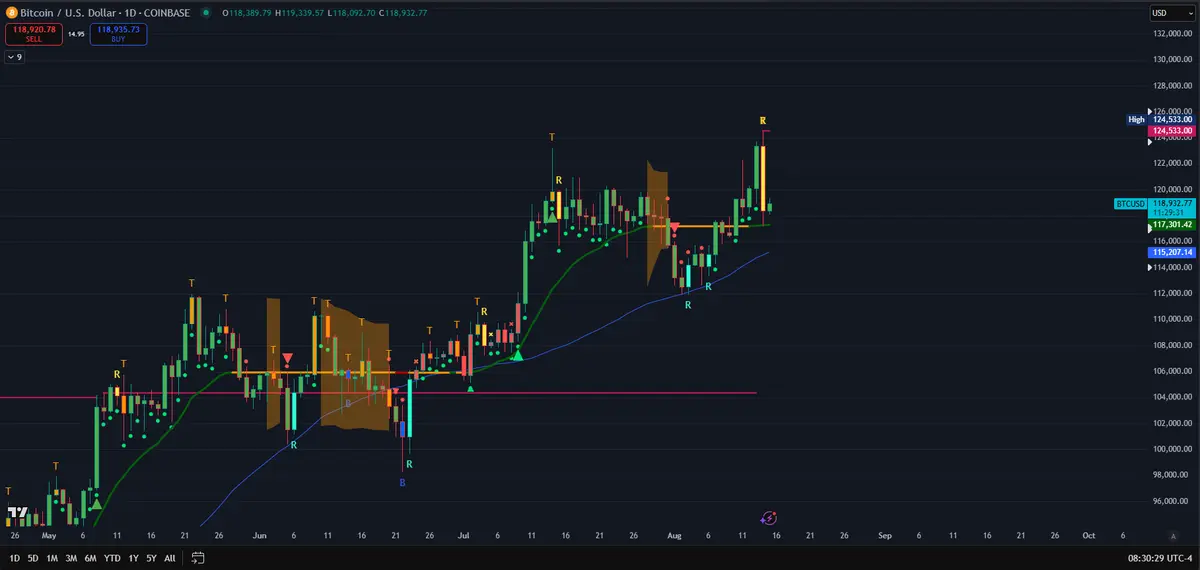
Task: Click the green 117,301.42 price label
Action: 1173,225
